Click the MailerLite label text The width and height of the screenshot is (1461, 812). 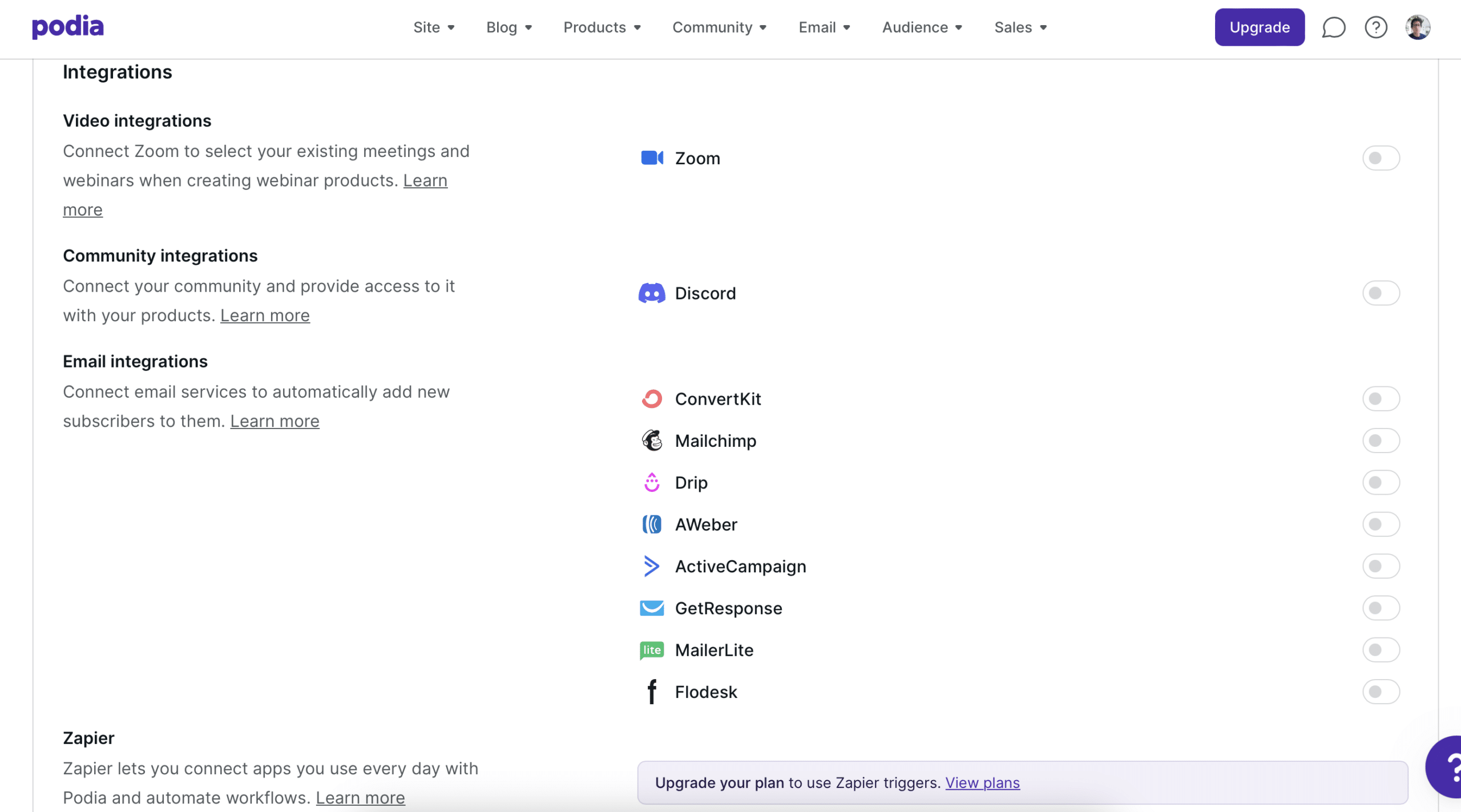tap(714, 650)
